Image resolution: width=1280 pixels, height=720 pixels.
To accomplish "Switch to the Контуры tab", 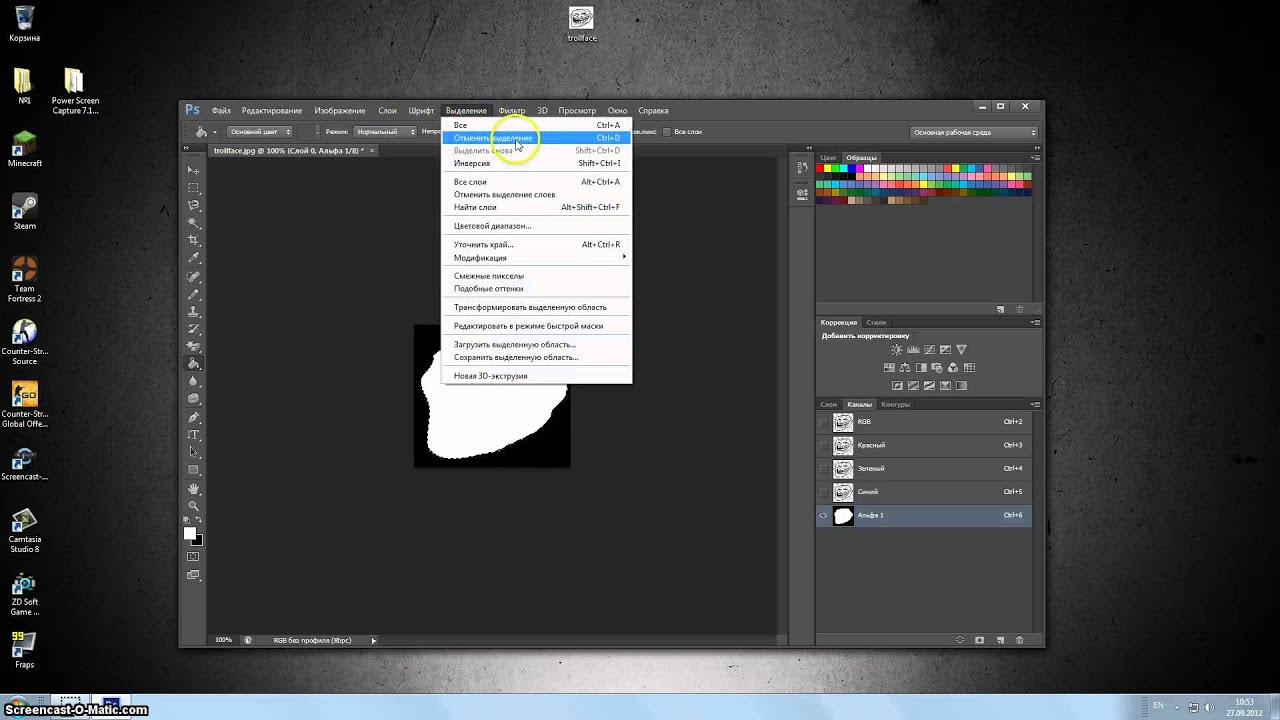I will click(x=895, y=404).
